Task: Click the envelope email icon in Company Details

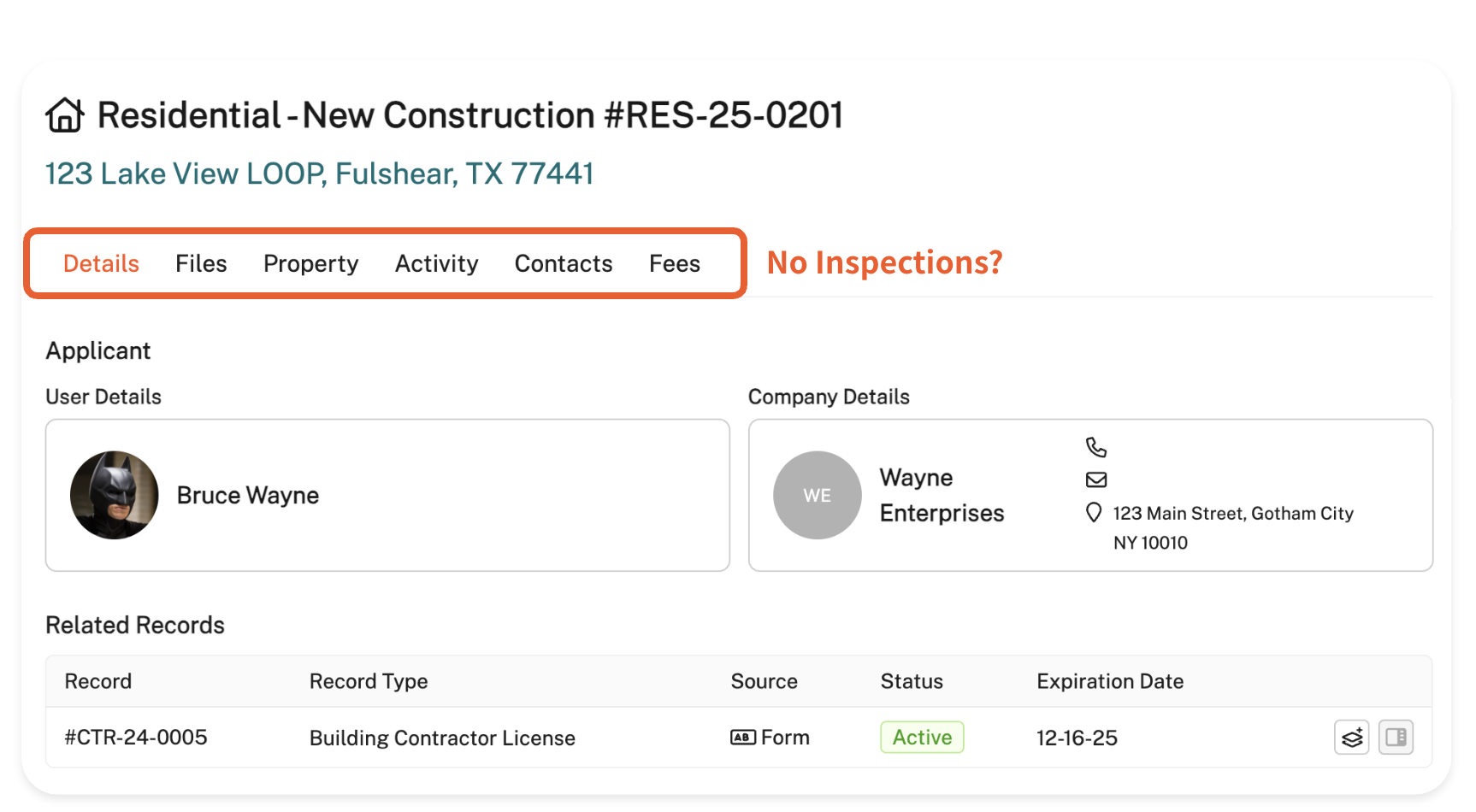Action: point(1096,480)
